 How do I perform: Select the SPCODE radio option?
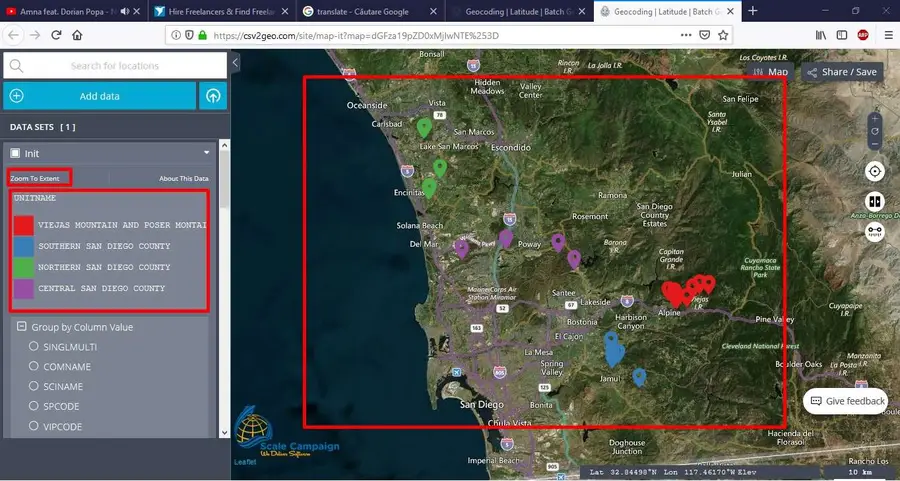click(x=34, y=406)
